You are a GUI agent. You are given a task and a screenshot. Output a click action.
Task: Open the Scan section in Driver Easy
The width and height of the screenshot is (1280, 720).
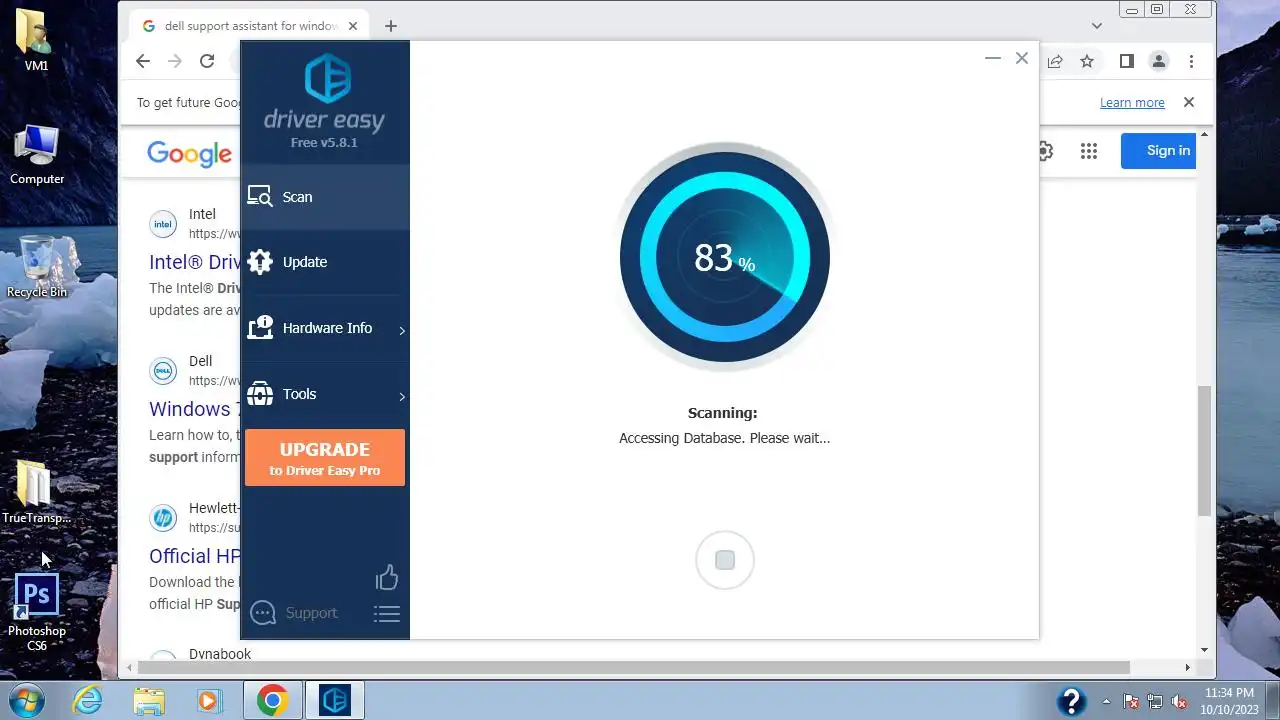coord(325,197)
